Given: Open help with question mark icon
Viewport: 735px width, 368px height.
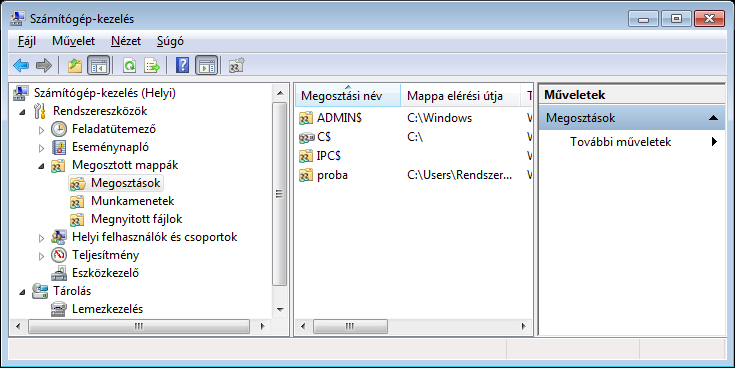Looking at the screenshot, I should click(182, 66).
